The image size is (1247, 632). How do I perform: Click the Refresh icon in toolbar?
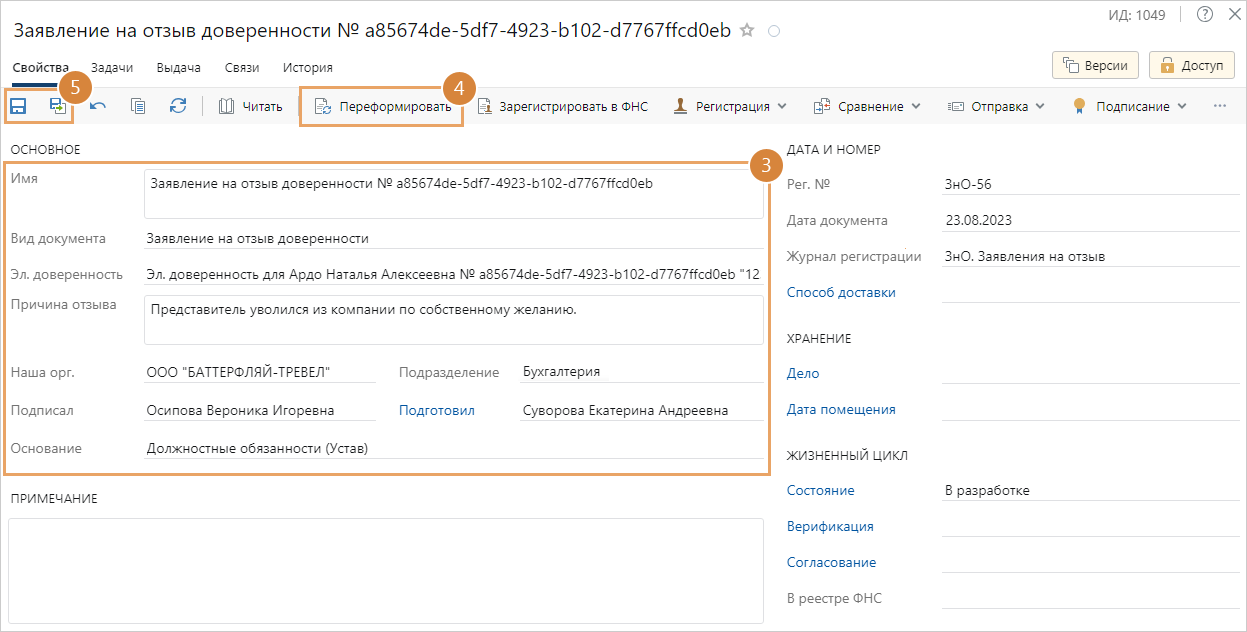pyautogui.click(x=178, y=106)
